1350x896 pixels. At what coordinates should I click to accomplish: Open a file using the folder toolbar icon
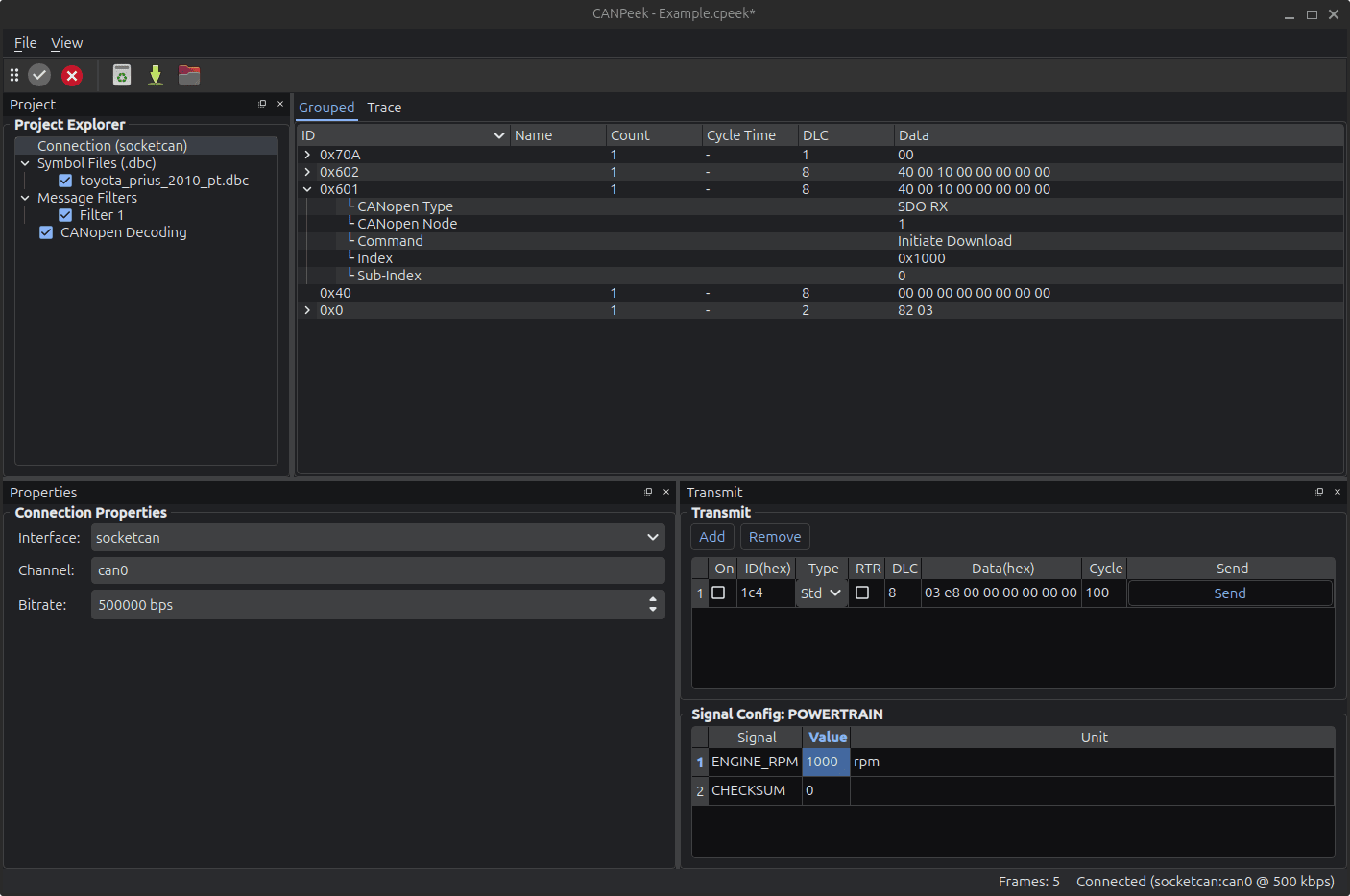click(x=188, y=75)
